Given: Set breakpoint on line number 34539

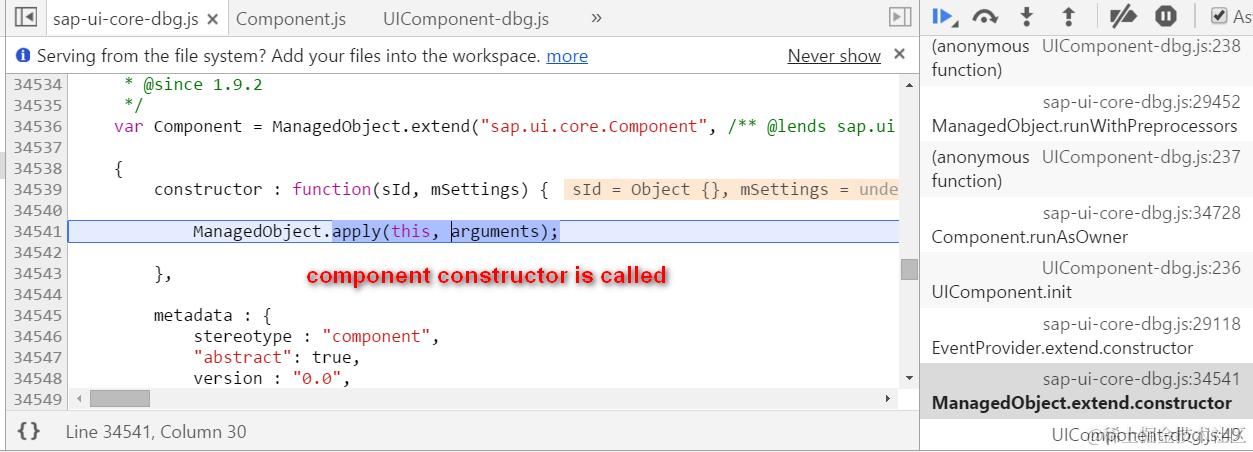Looking at the screenshot, I should click(x=36, y=189).
